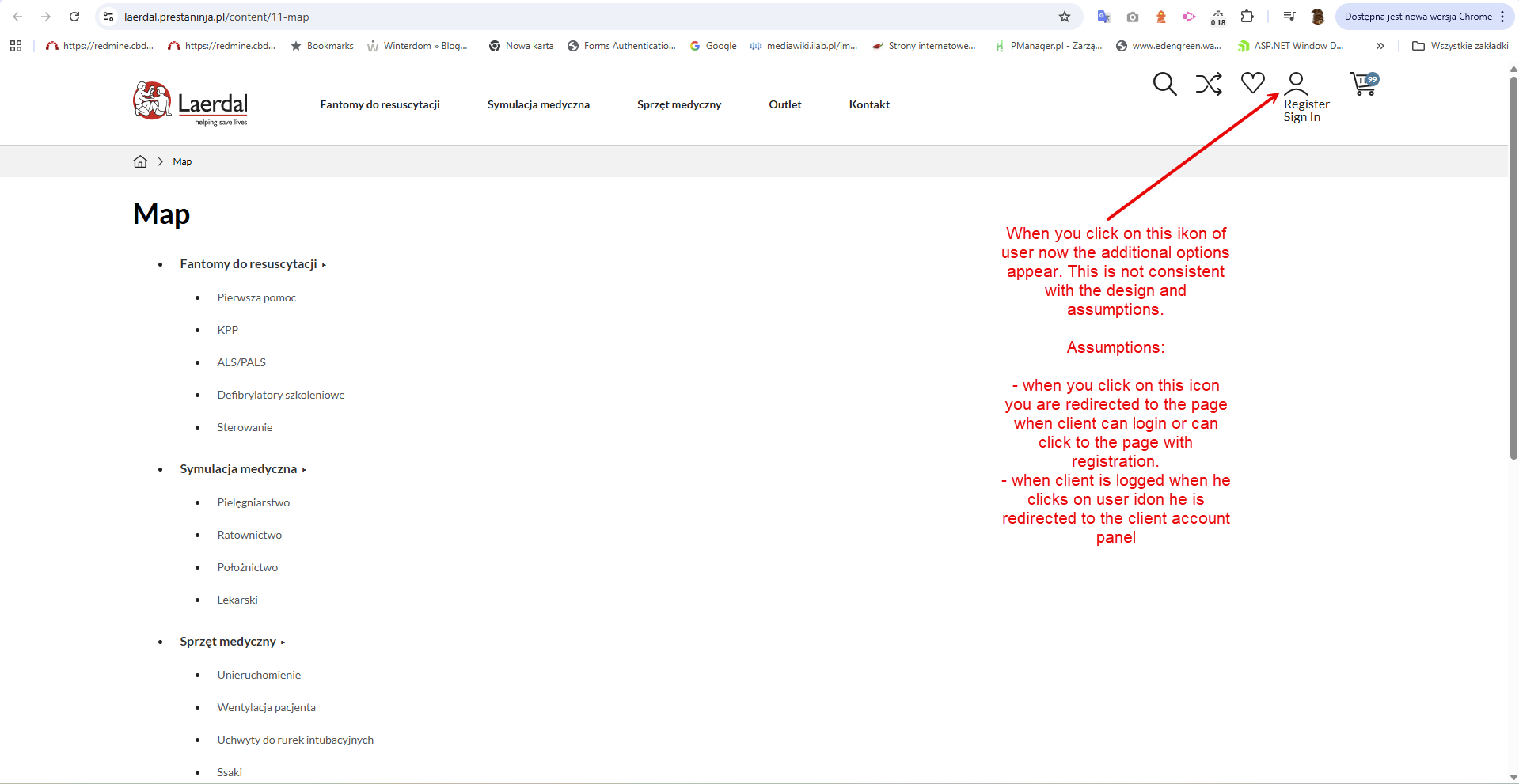The height and width of the screenshot is (784, 1519).
Task: Open the Symulacja medyczna top menu
Action: click(x=538, y=104)
